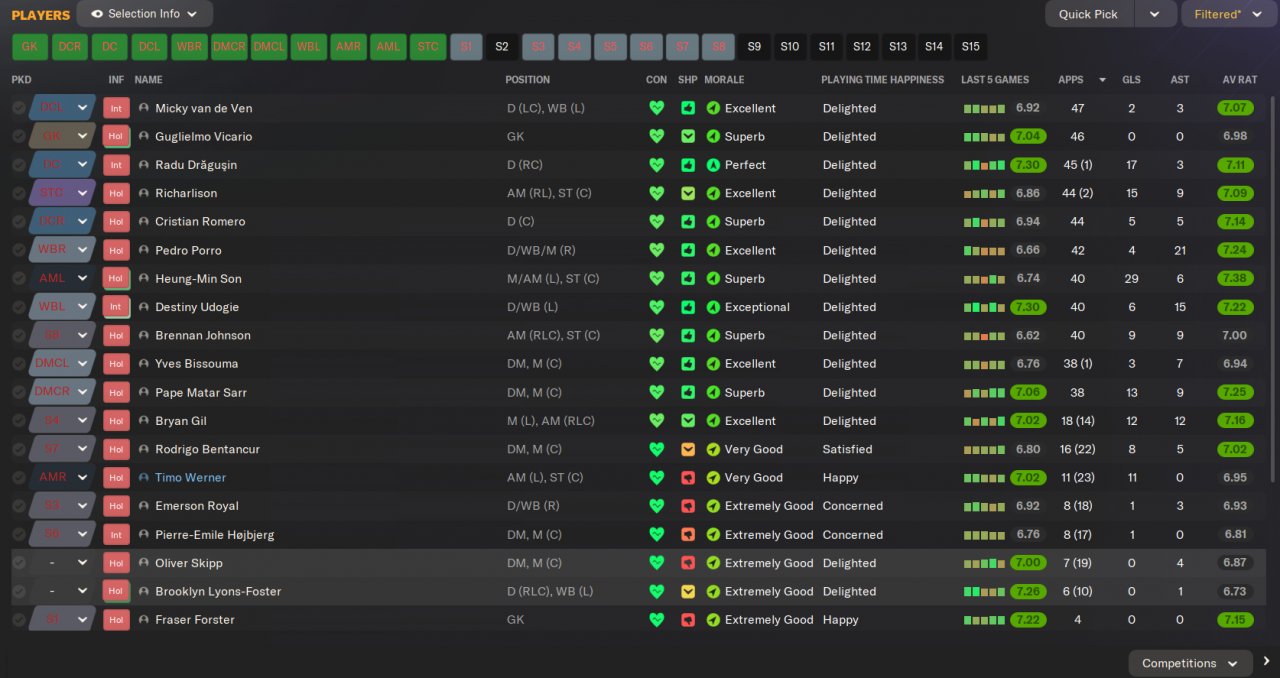Click Richarlison's match sharpness icon
Viewport: 1280px width, 678px height.
[688, 193]
